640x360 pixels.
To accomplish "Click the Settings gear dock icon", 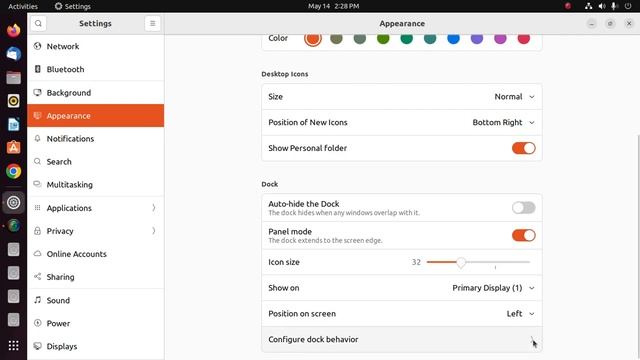I will point(13,202).
